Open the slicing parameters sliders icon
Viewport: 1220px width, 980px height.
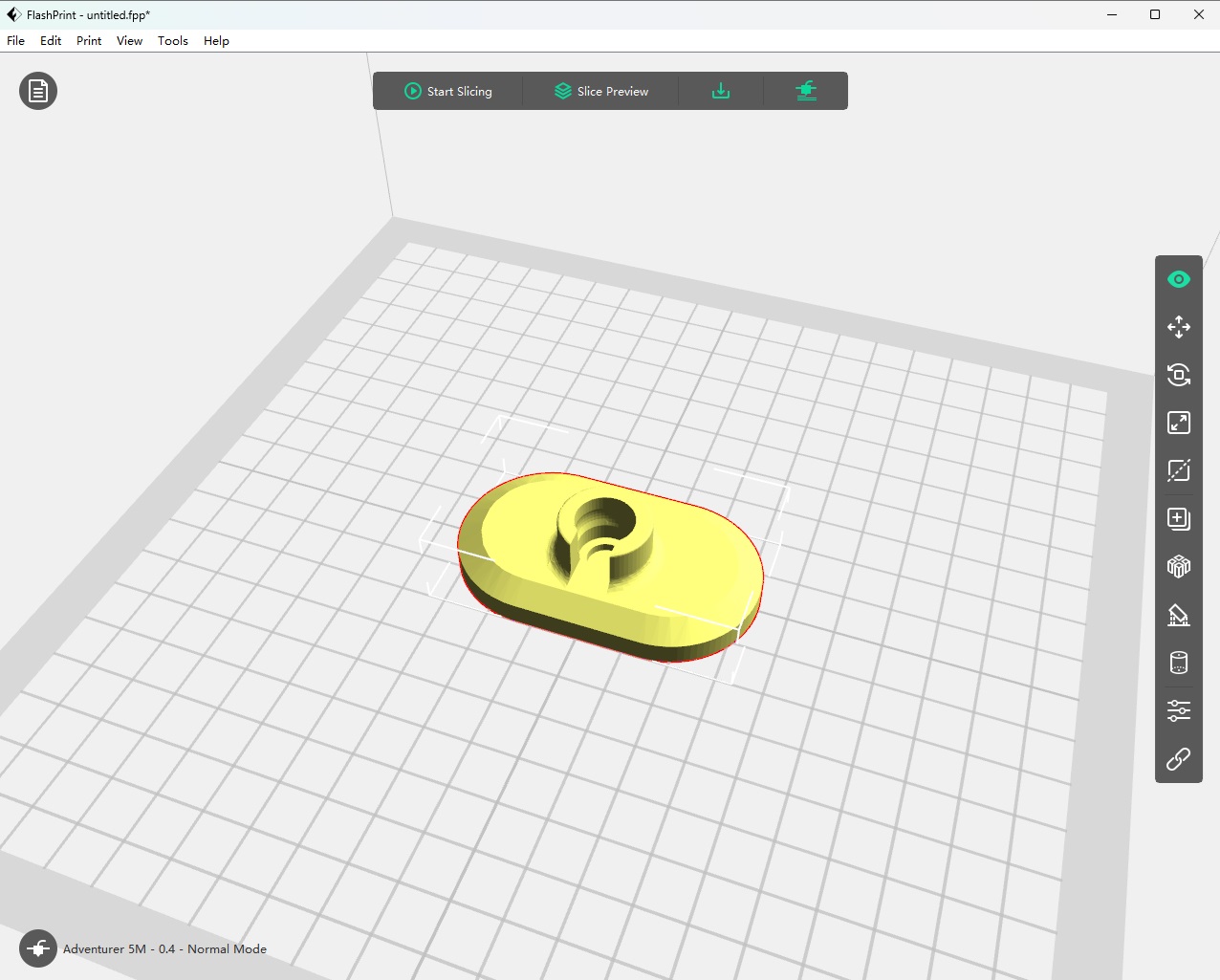(1179, 710)
